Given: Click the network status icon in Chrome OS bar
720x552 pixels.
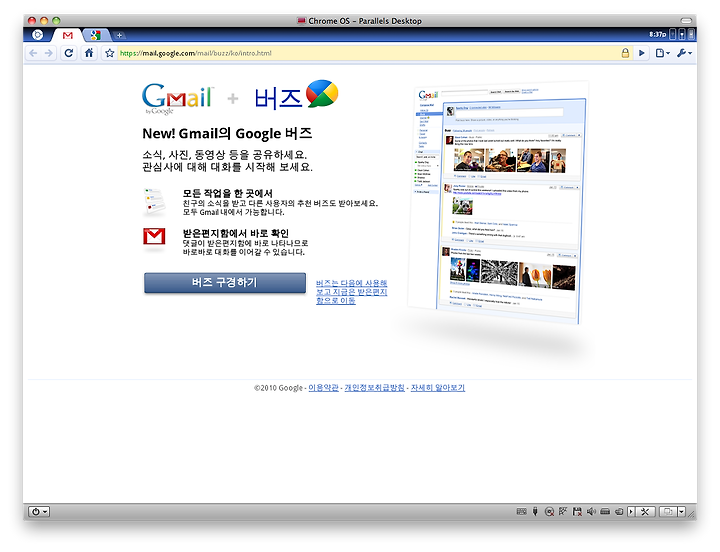Looking at the screenshot, I should tap(673, 34).
